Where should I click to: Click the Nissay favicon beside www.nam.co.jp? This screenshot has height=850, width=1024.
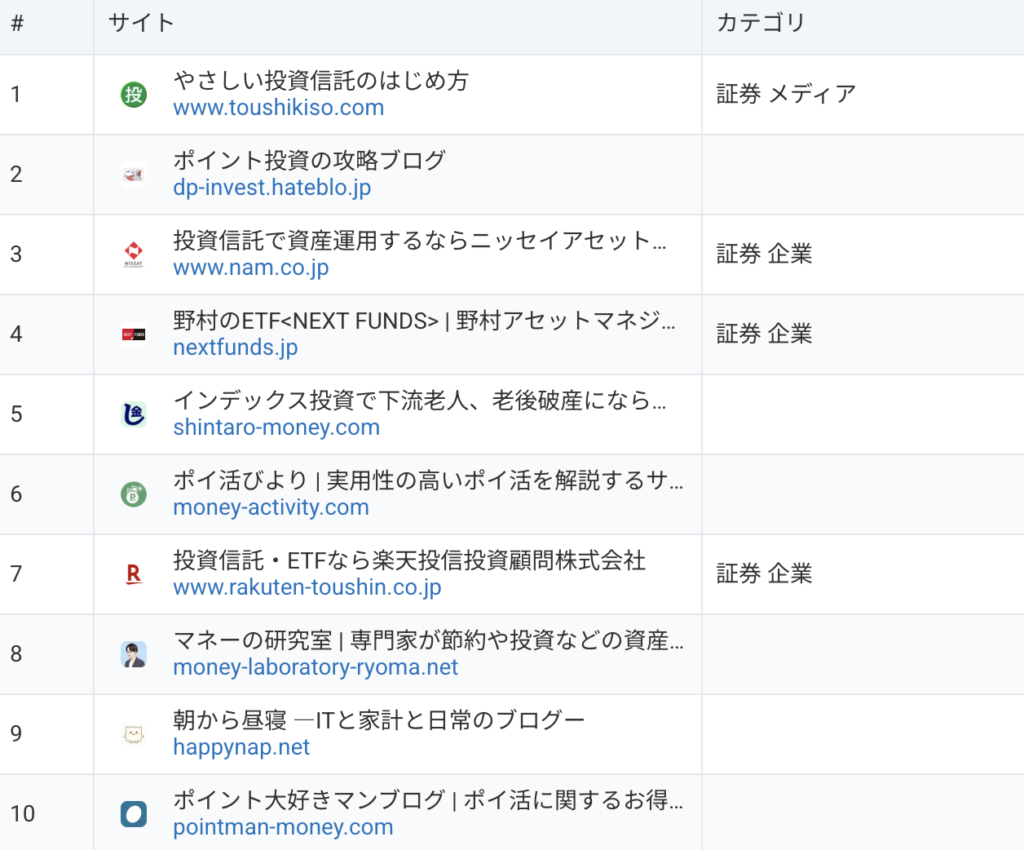click(x=133, y=254)
